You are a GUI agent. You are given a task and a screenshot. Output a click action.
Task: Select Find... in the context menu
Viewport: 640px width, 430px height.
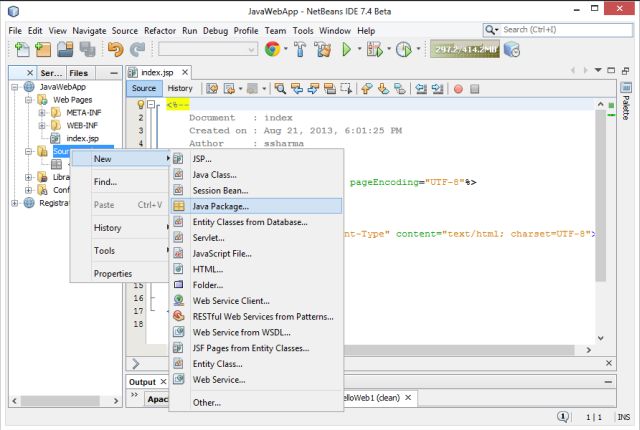[x=120, y=182]
